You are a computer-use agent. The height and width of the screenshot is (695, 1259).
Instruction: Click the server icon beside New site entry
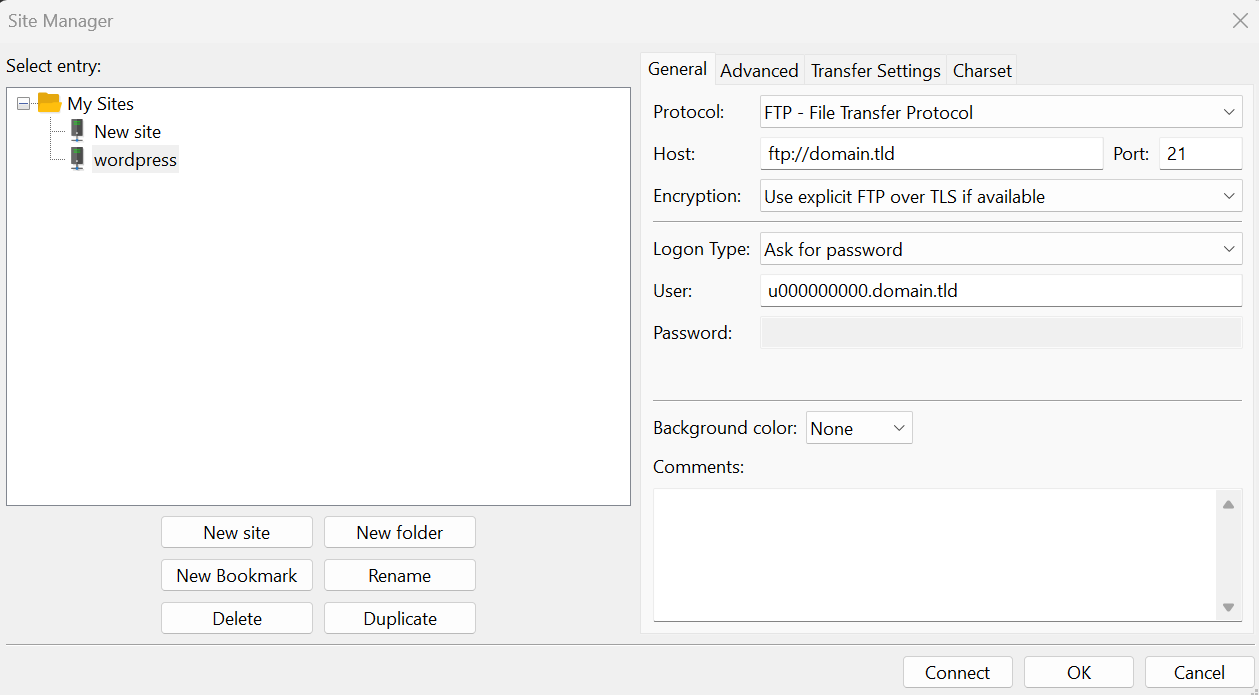click(x=77, y=130)
